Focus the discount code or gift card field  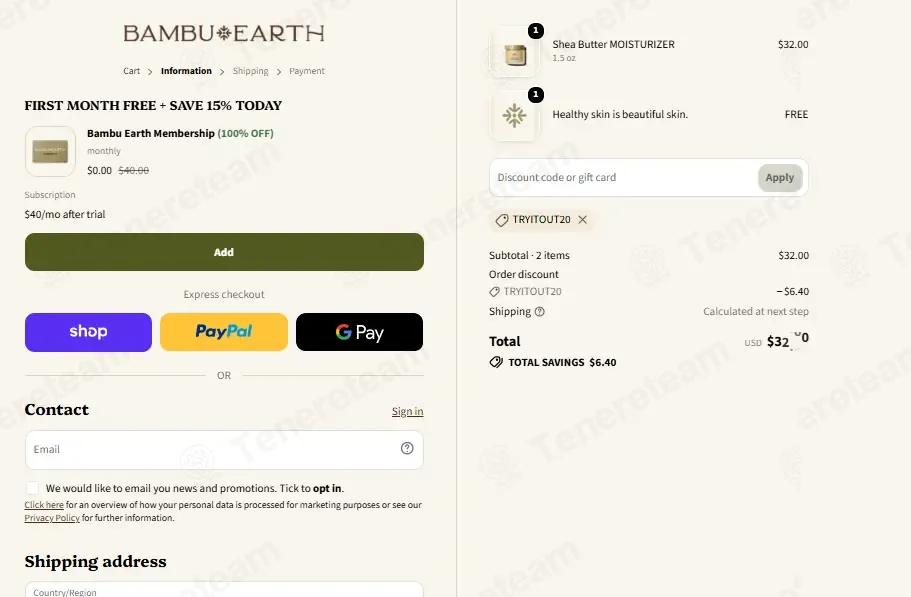[624, 178]
